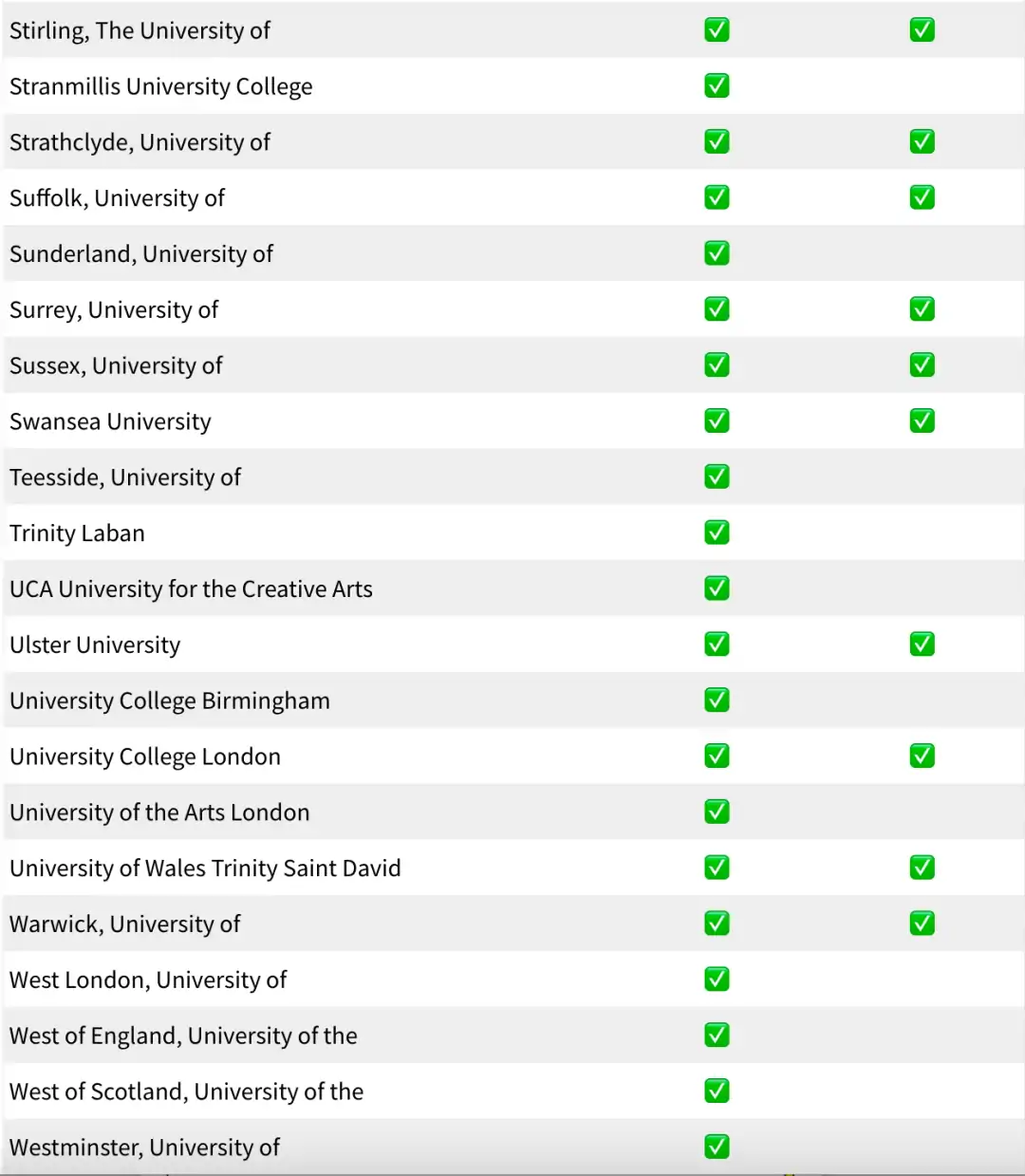Click second checkmark in Suffolk row
Viewport: 1025px width, 1176px height.
click(x=922, y=197)
